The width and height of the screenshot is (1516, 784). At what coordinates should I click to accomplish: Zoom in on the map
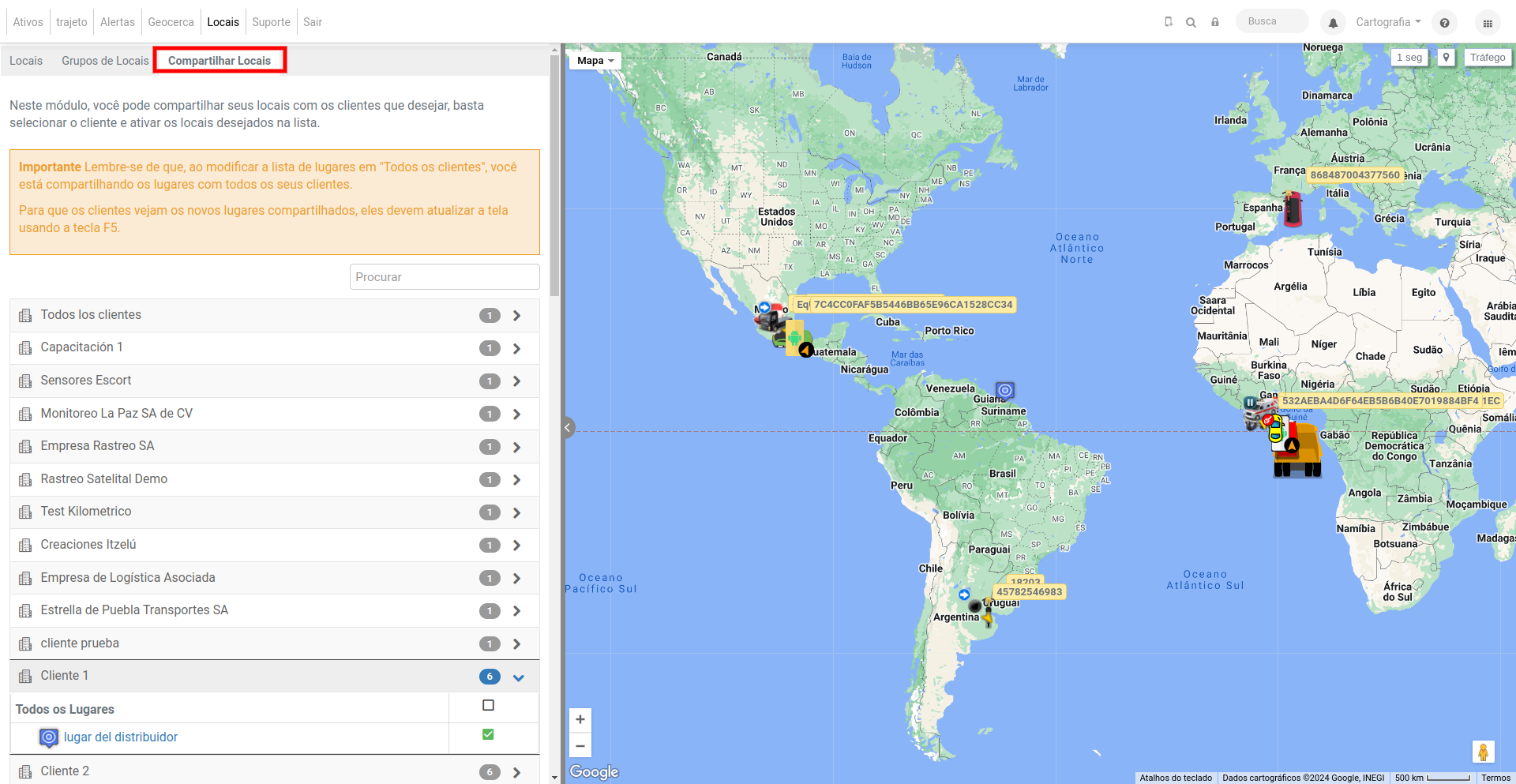point(580,719)
